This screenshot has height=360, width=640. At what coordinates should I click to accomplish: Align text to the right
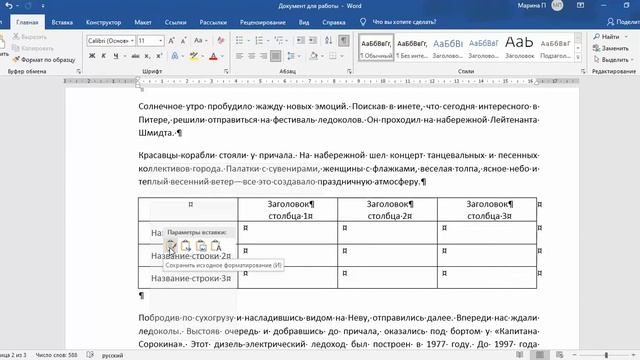263,56
